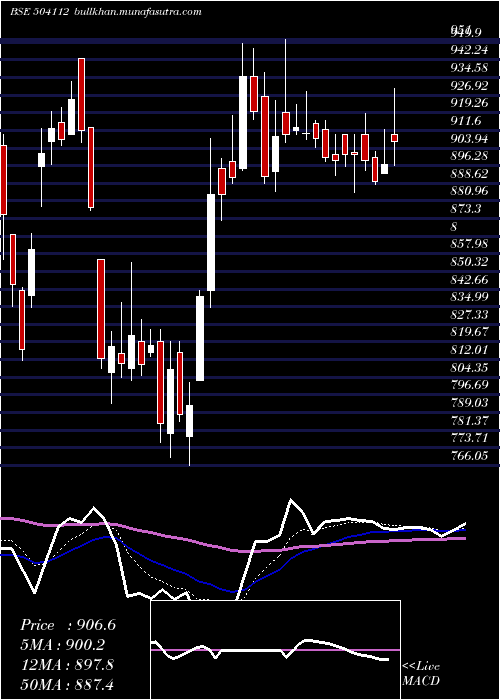Click the 781.37 price axis label
The width and height of the screenshot is (500, 700).
pos(469,420)
